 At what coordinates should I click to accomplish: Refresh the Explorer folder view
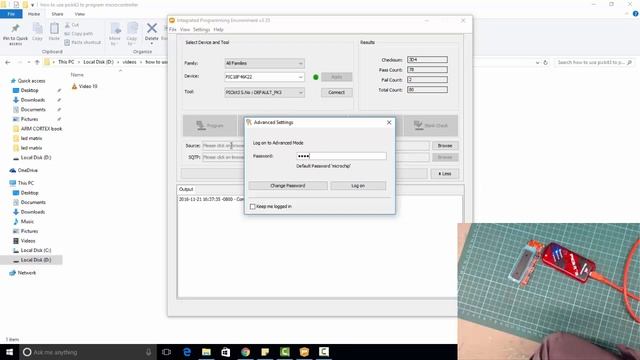coord(545,62)
